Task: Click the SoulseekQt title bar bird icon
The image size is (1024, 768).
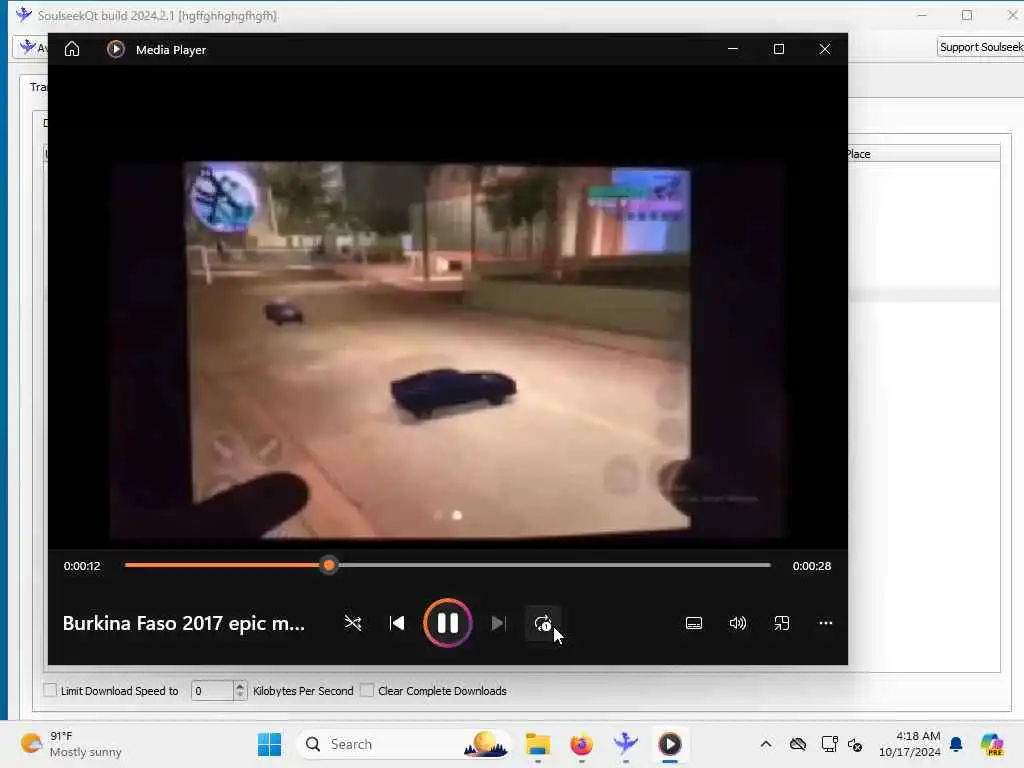Action: [x=24, y=15]
